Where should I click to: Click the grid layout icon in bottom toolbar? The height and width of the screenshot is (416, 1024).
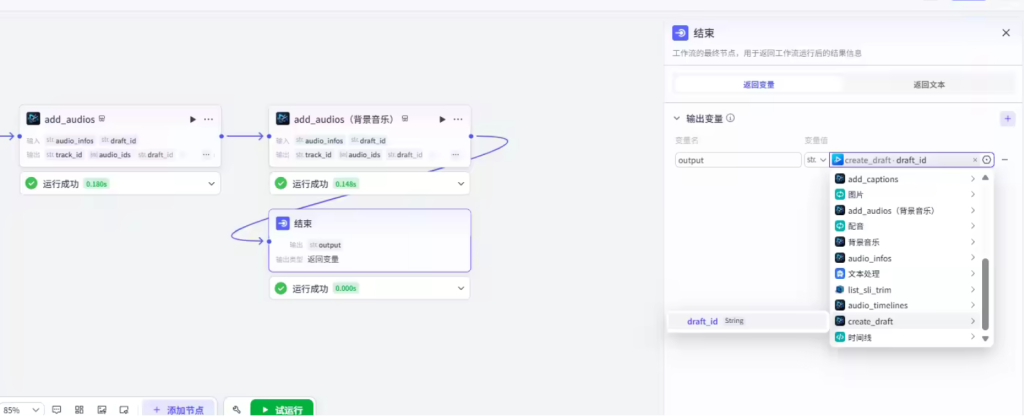79,409
